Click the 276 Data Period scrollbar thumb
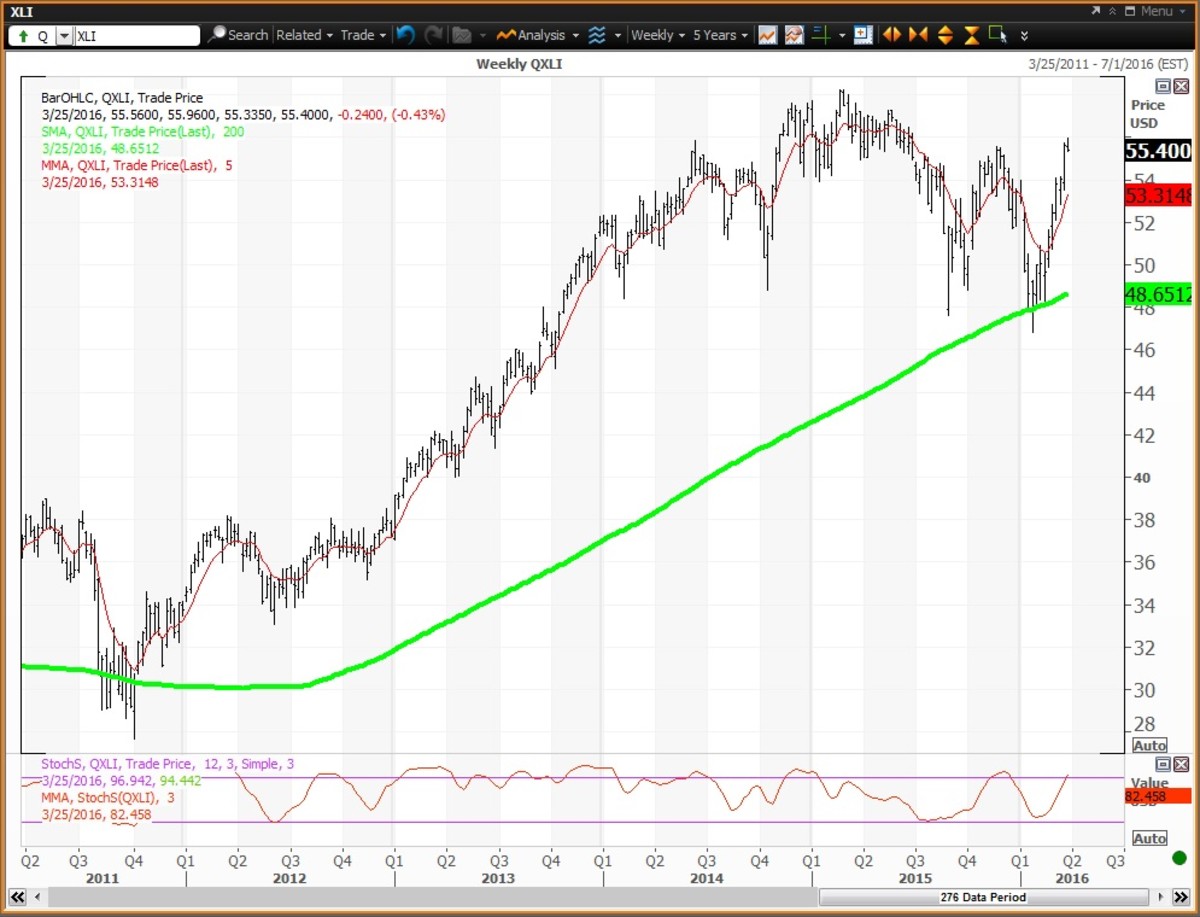1200x917 pixels. click(980, 897)
